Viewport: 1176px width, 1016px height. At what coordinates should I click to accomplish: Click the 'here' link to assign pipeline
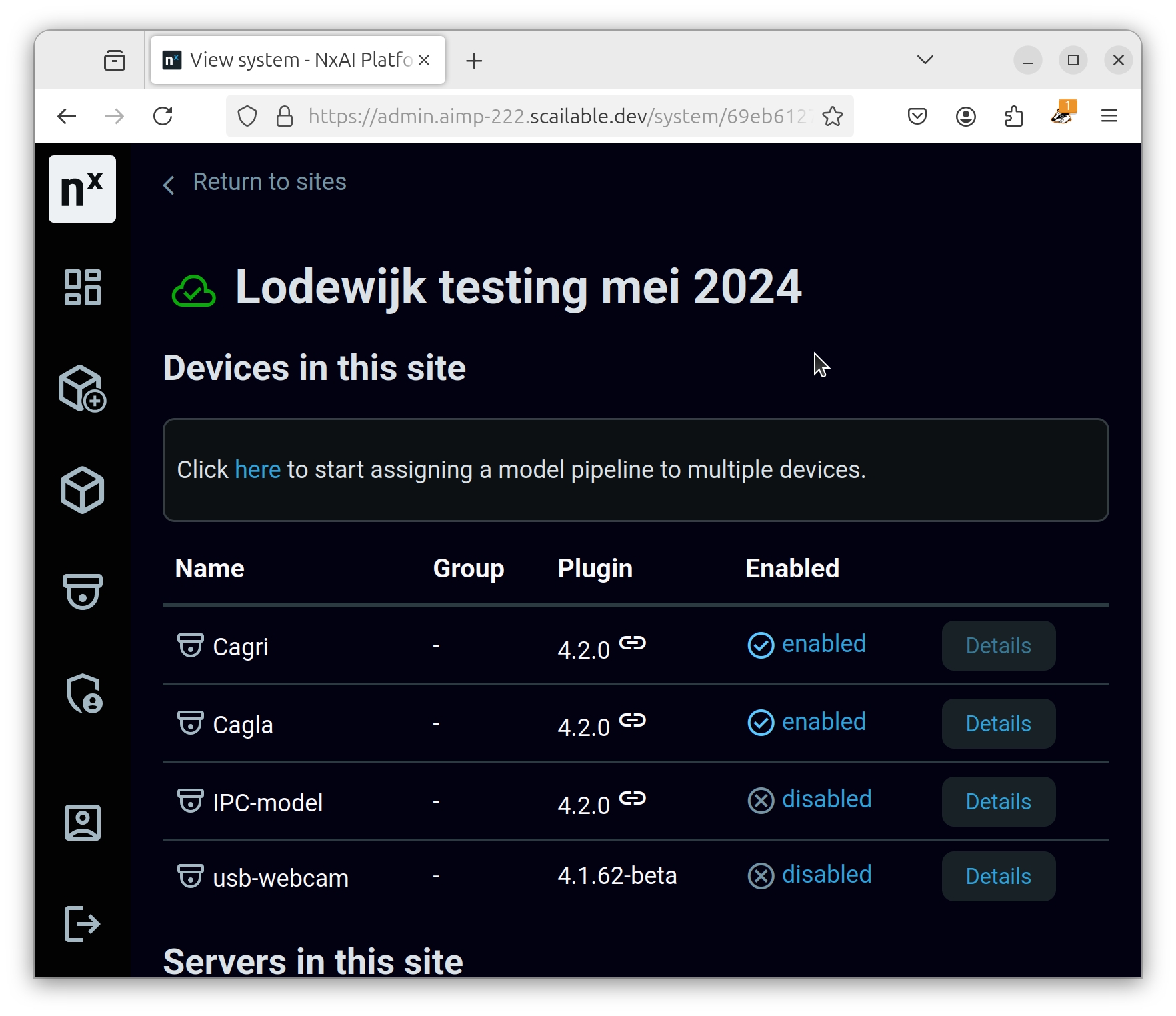(x=257, y=470)
